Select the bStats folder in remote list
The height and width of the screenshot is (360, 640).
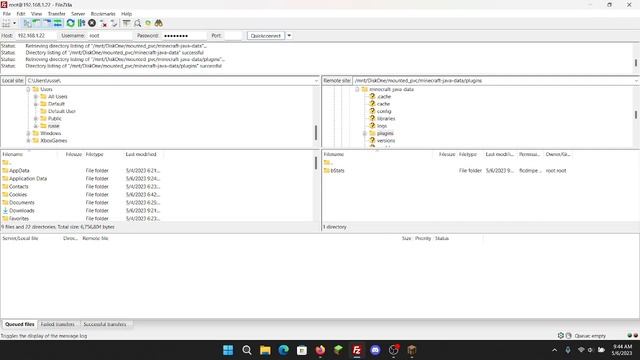pyautogui.click(x=337, y=171)
